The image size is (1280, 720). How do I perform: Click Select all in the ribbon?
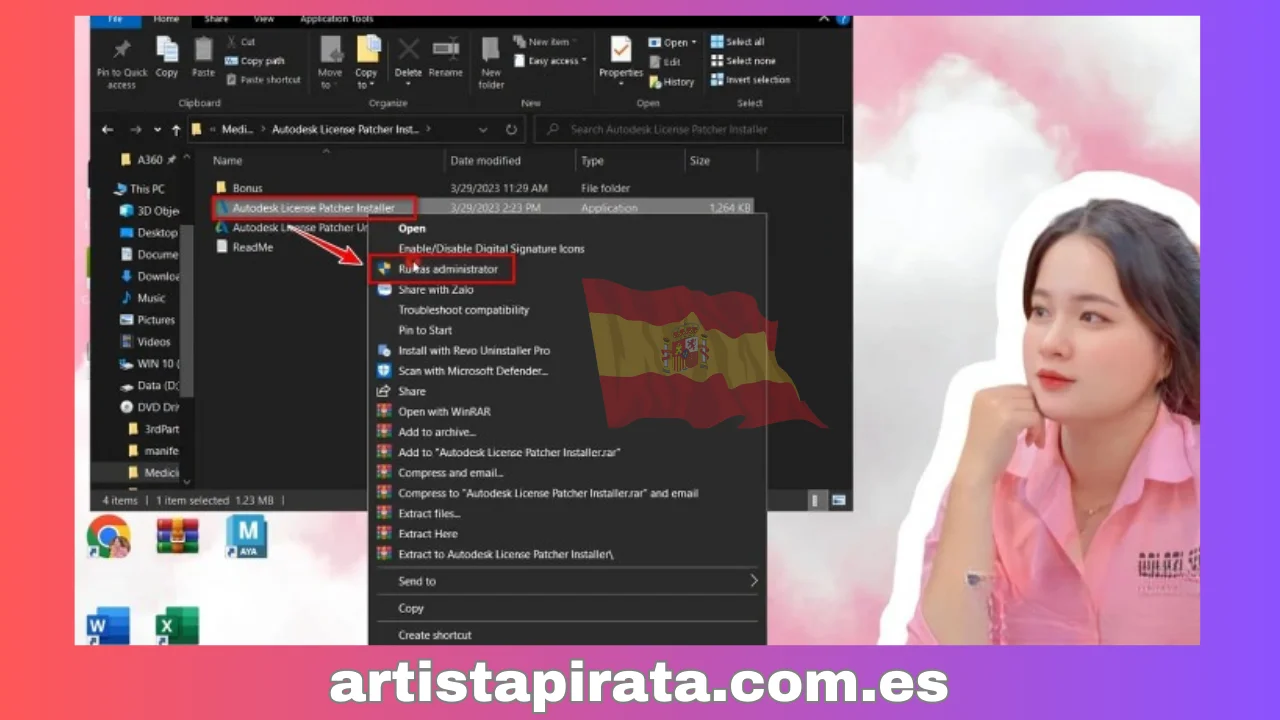click(738, 42)
